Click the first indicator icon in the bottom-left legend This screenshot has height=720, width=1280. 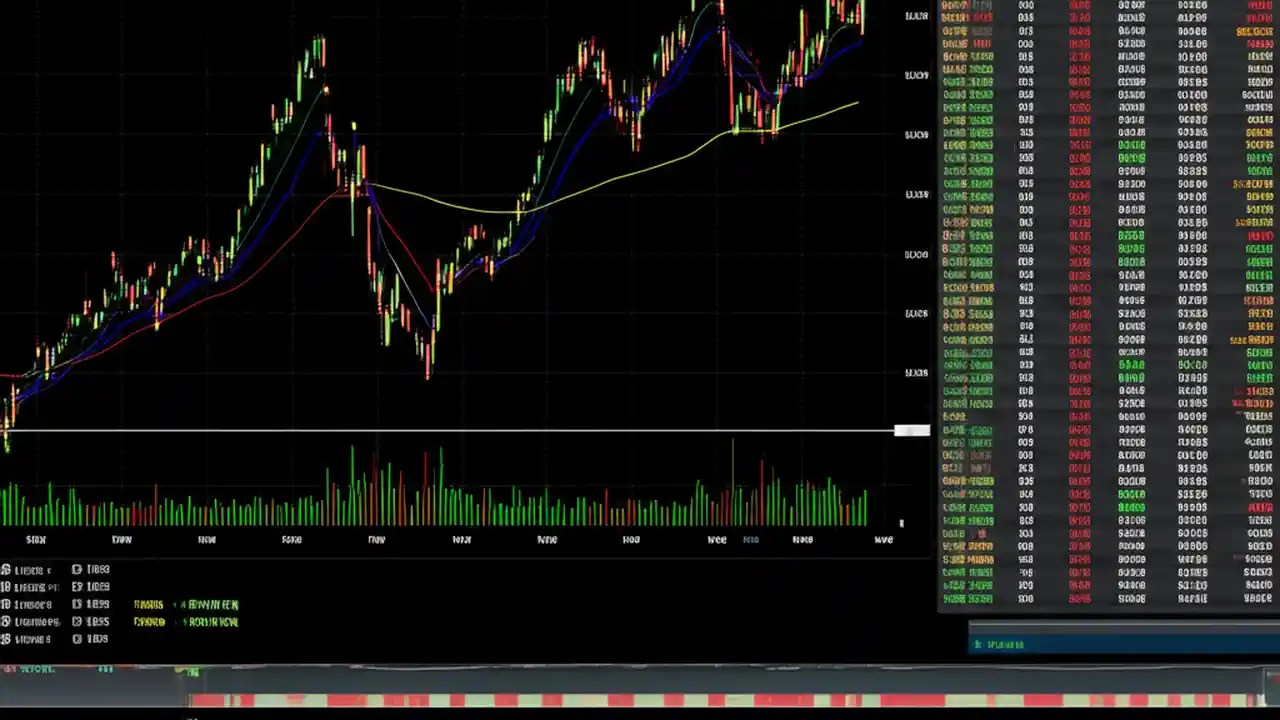pos(8,569)
